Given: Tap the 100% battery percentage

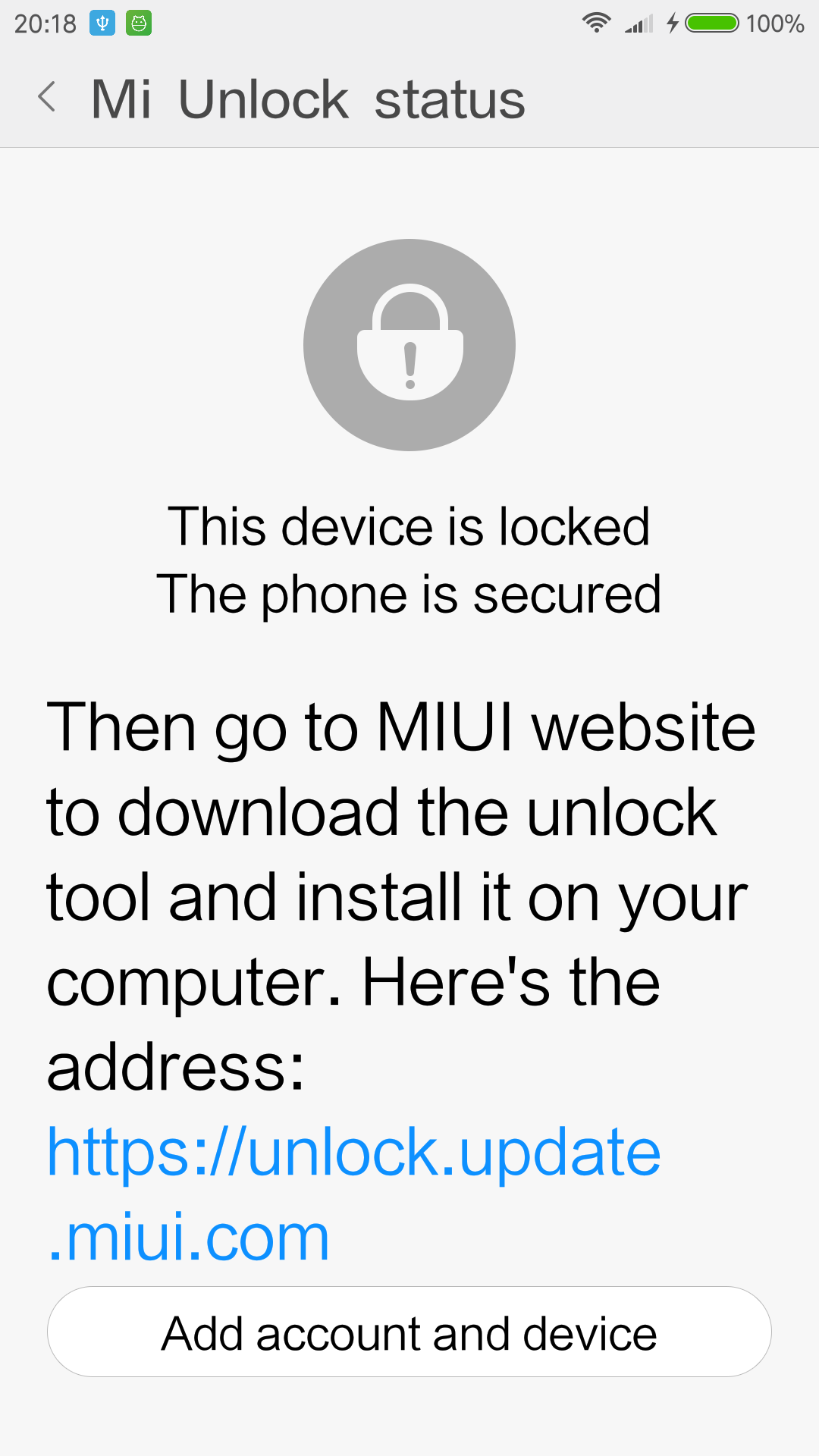Looking at the screenshot, I should (x=774, y=24).
